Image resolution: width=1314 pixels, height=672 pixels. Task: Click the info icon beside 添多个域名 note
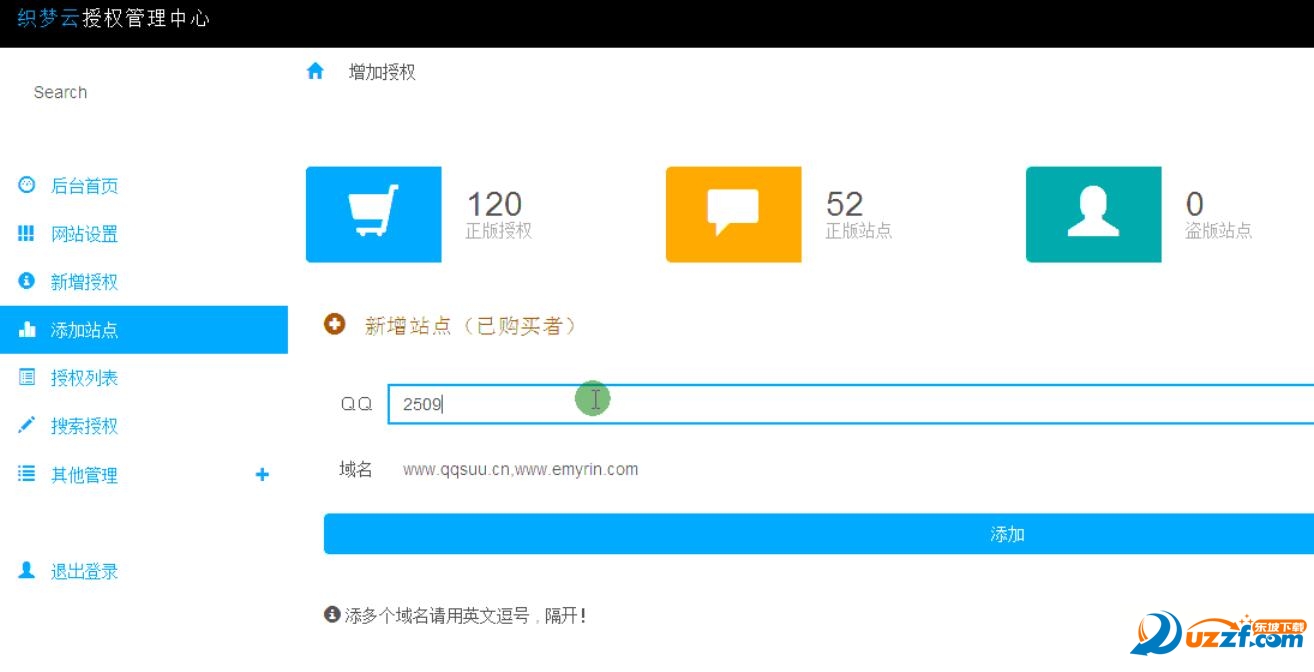[332, 614]
